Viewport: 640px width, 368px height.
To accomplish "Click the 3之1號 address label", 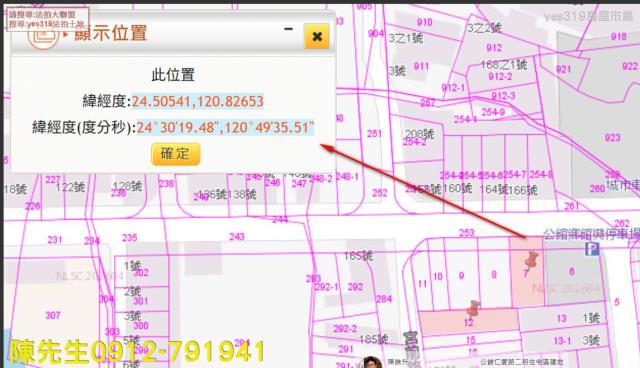I will [406, 38].
